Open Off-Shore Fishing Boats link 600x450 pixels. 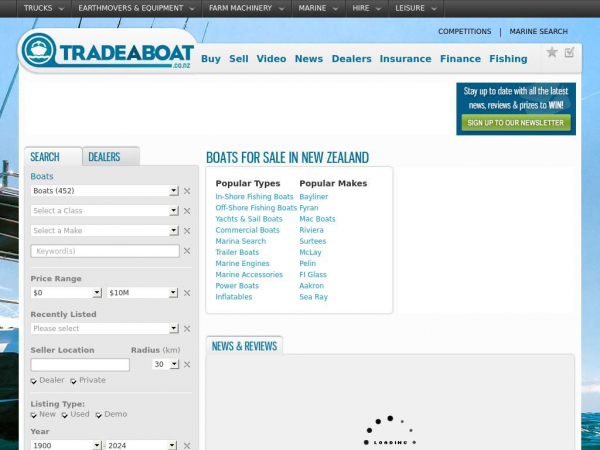[x=256, y=208]
